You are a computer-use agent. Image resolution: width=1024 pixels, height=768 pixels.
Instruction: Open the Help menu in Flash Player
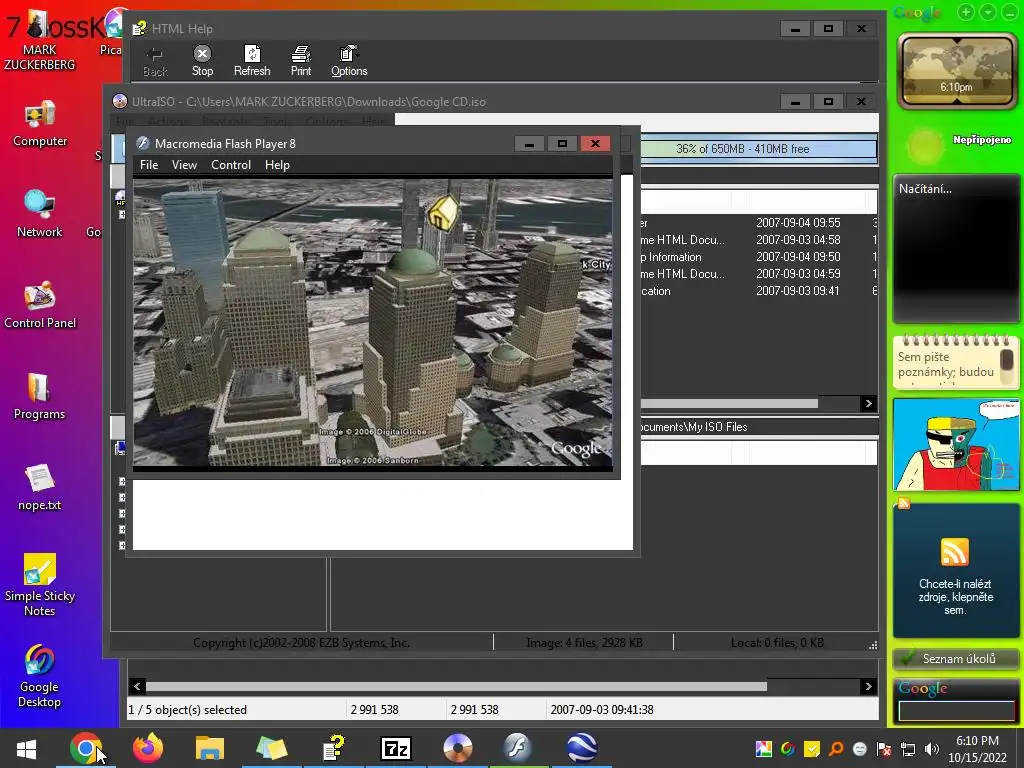[x=277, y=165]
